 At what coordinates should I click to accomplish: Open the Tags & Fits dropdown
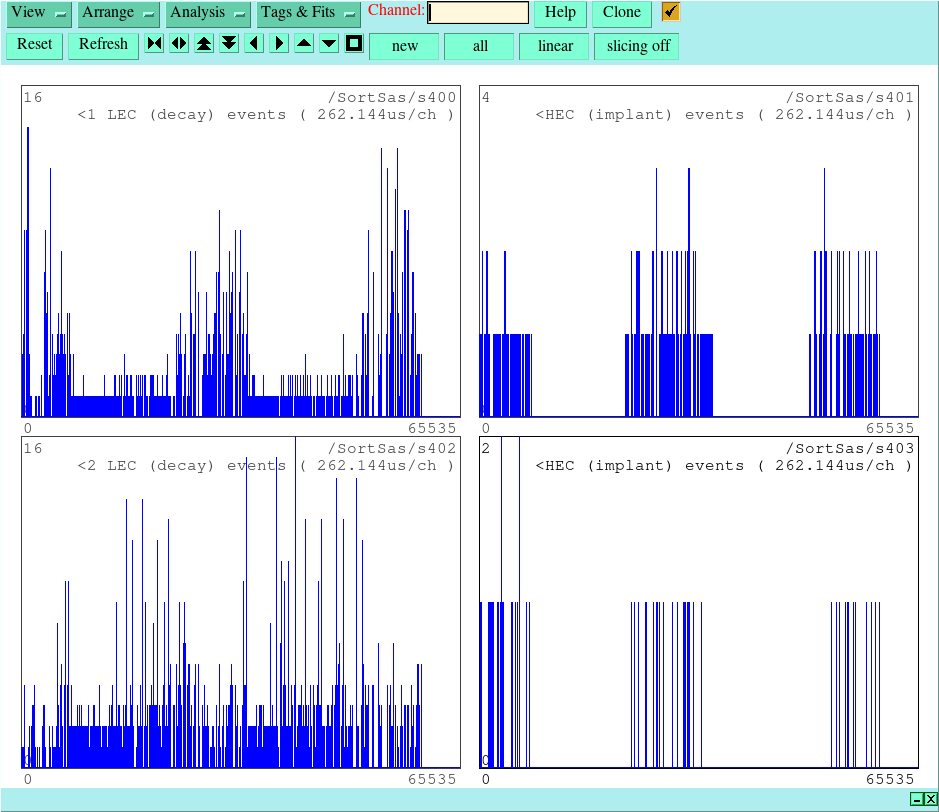[x=308, y=13]
